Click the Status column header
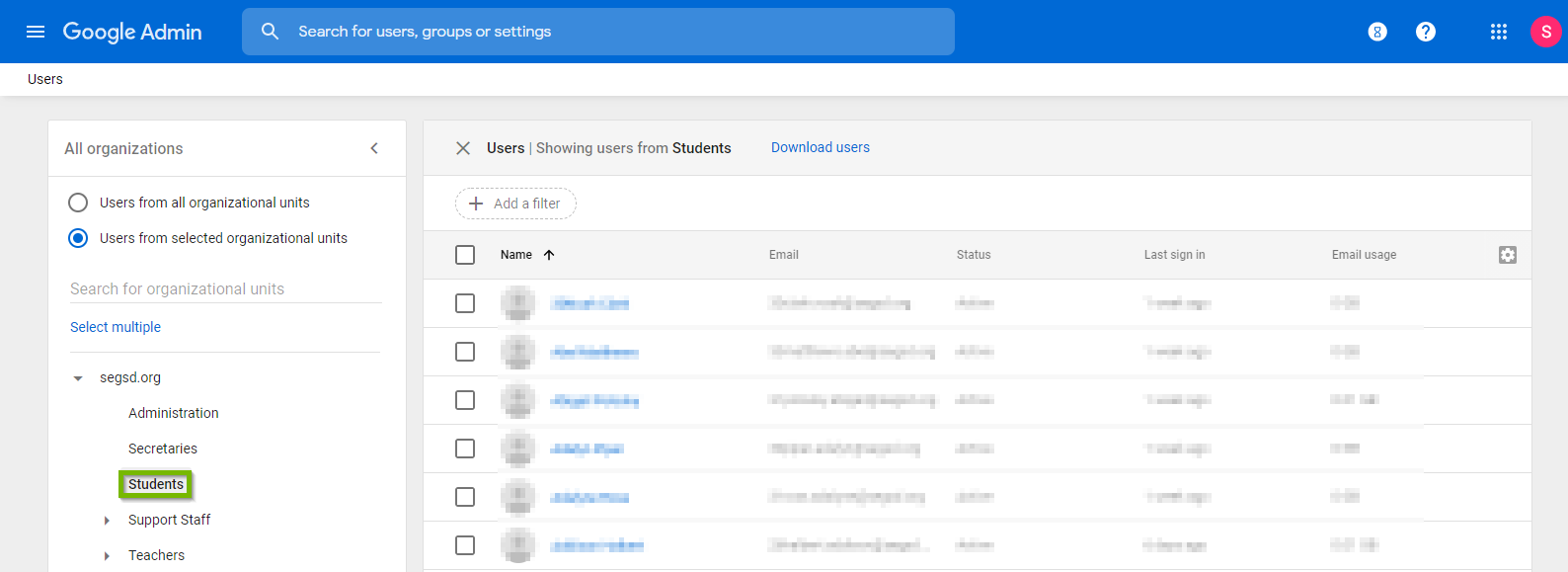This screenshot has width=1568, height=572. pos(974,255)
